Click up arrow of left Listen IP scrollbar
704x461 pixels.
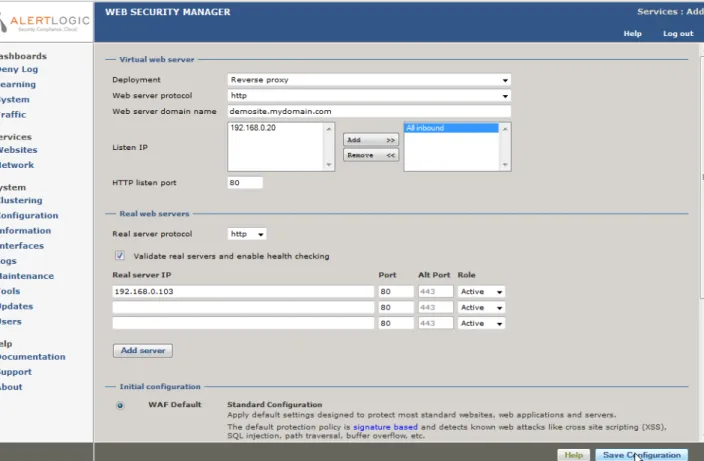pos(329,129)
